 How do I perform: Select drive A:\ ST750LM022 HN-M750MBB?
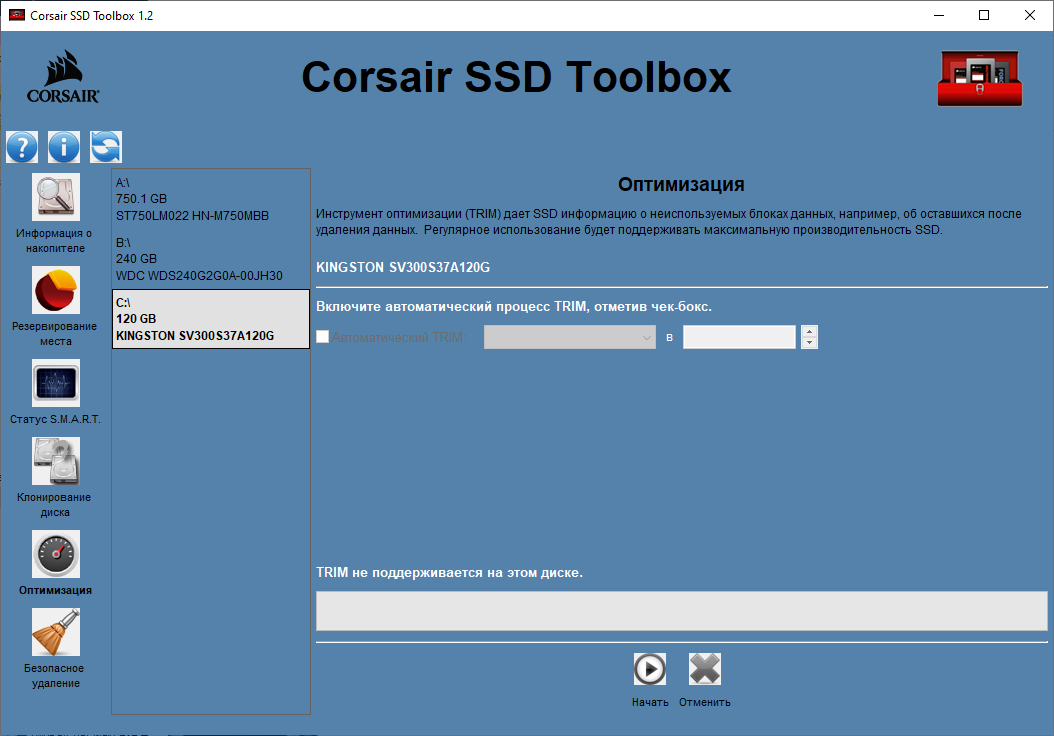tap(211, 199)
